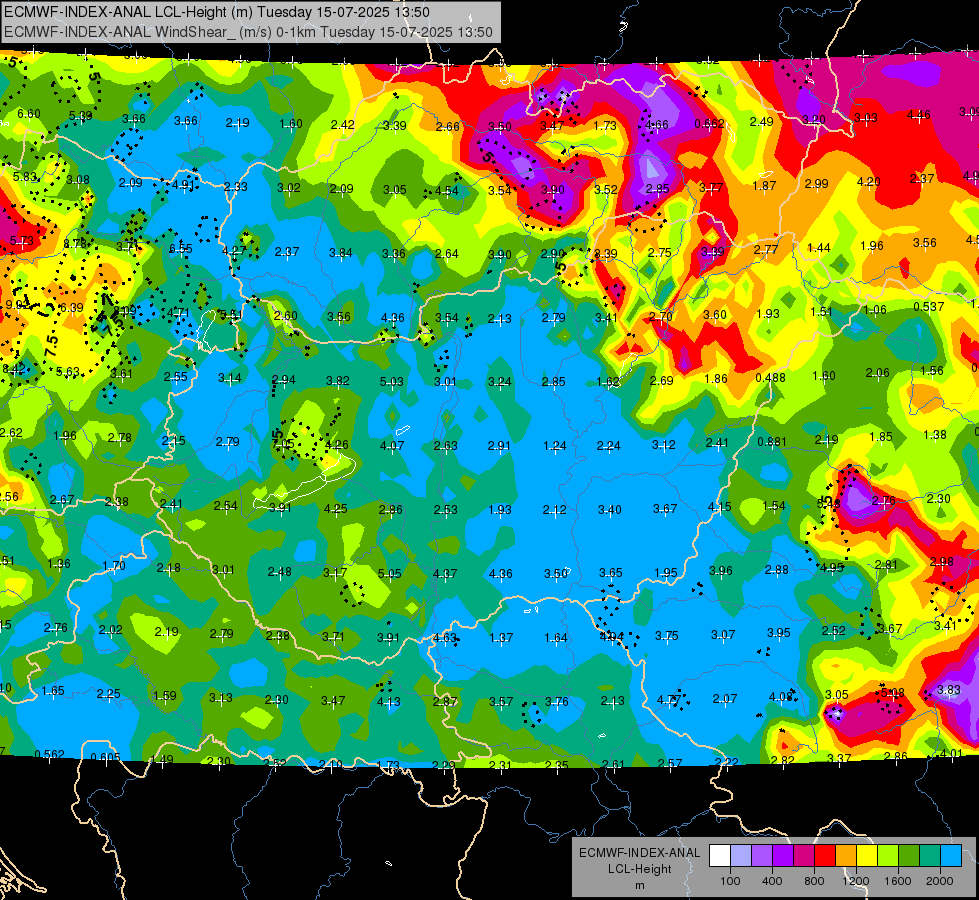Viewport: 979px width, 900px height.
Task: Click the wind shear value 0.562
Action: (x=49, y=754)
